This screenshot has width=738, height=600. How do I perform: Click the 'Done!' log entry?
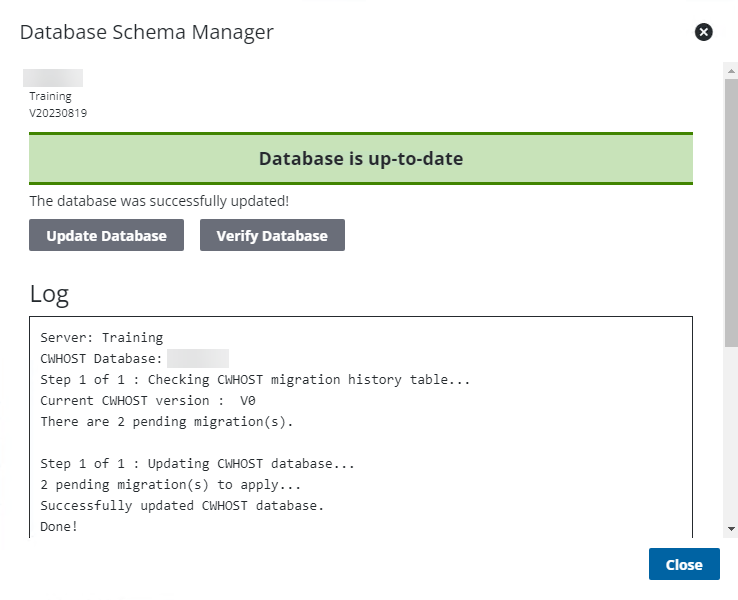(x=59, y=527)
